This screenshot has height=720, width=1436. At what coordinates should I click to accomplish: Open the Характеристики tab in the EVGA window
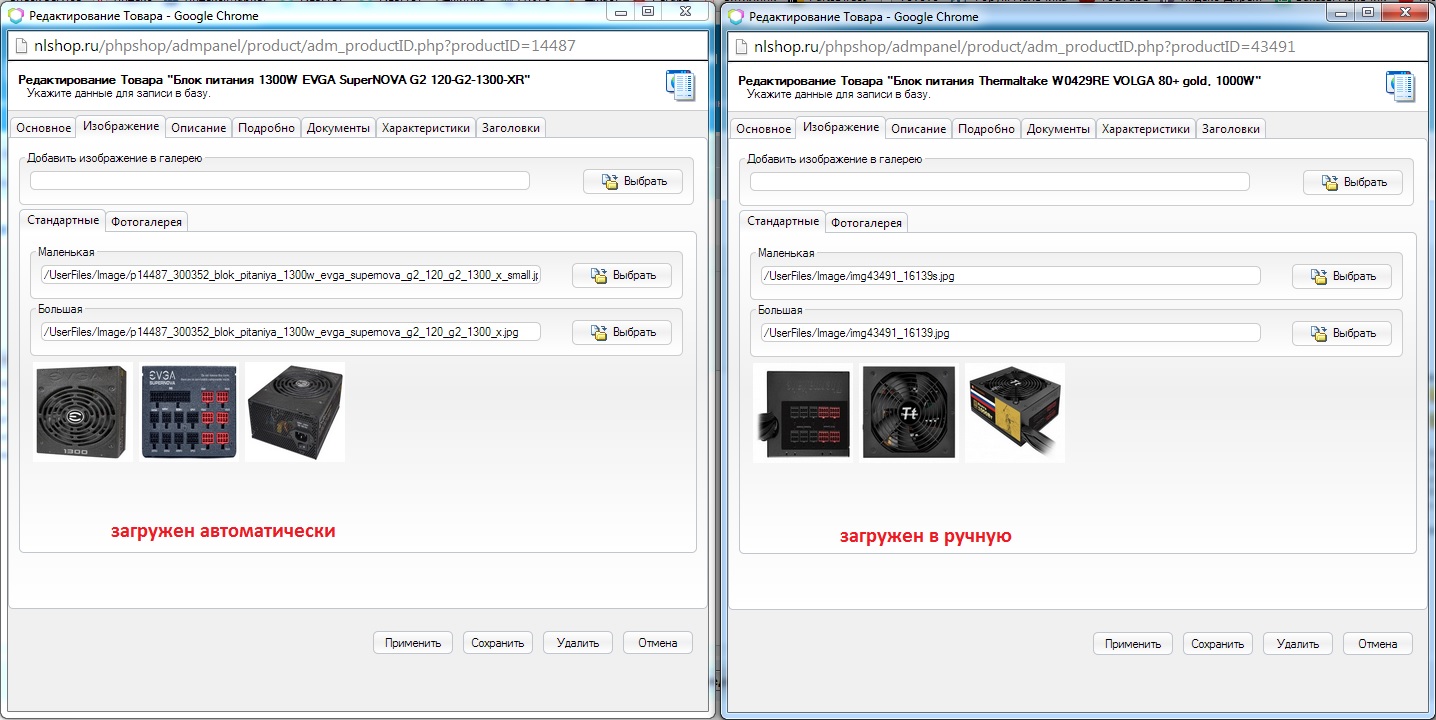(x=426, y=128)
